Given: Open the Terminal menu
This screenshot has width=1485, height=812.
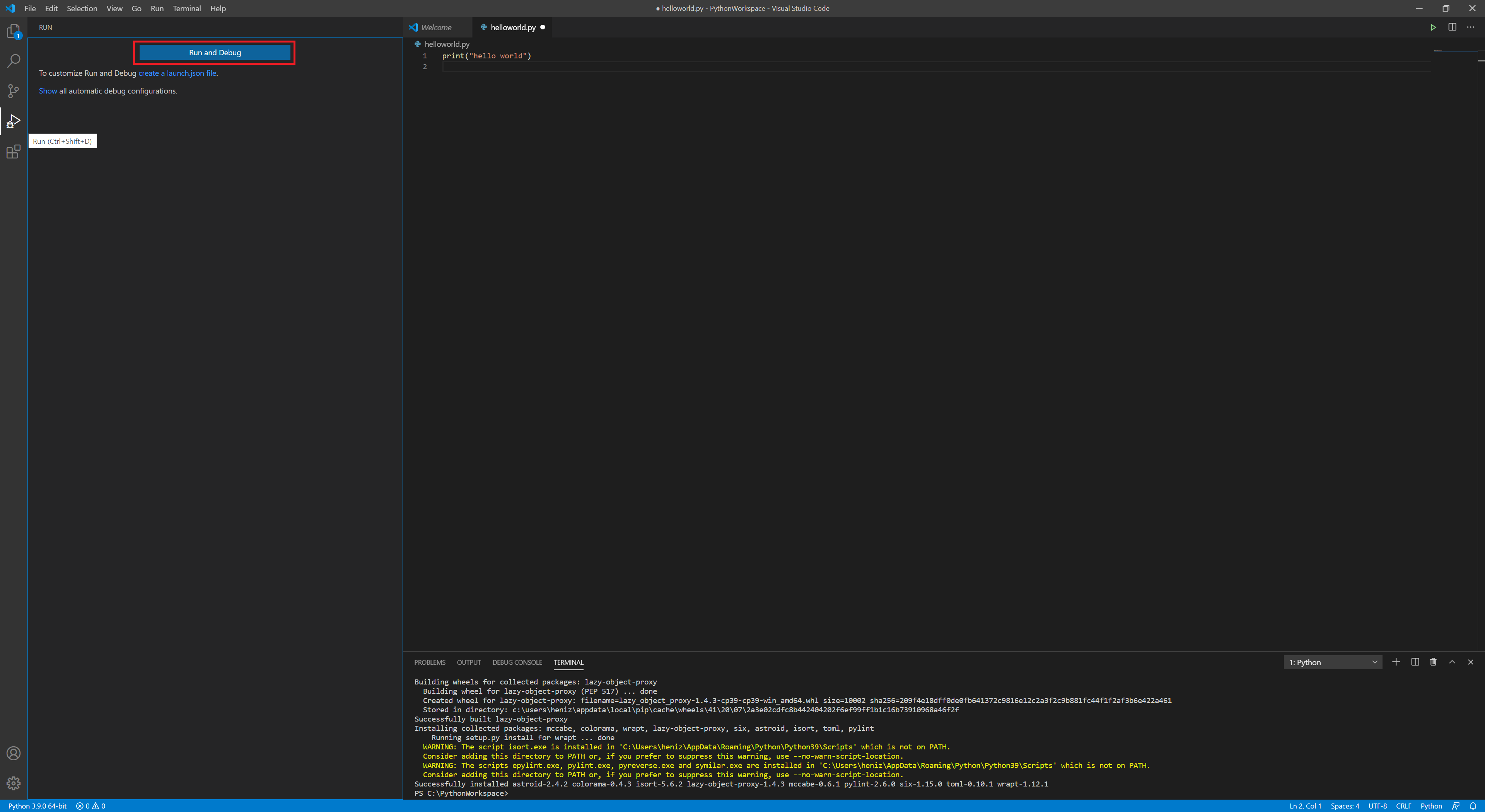Looking at the screenshot, I should point(186,8).
